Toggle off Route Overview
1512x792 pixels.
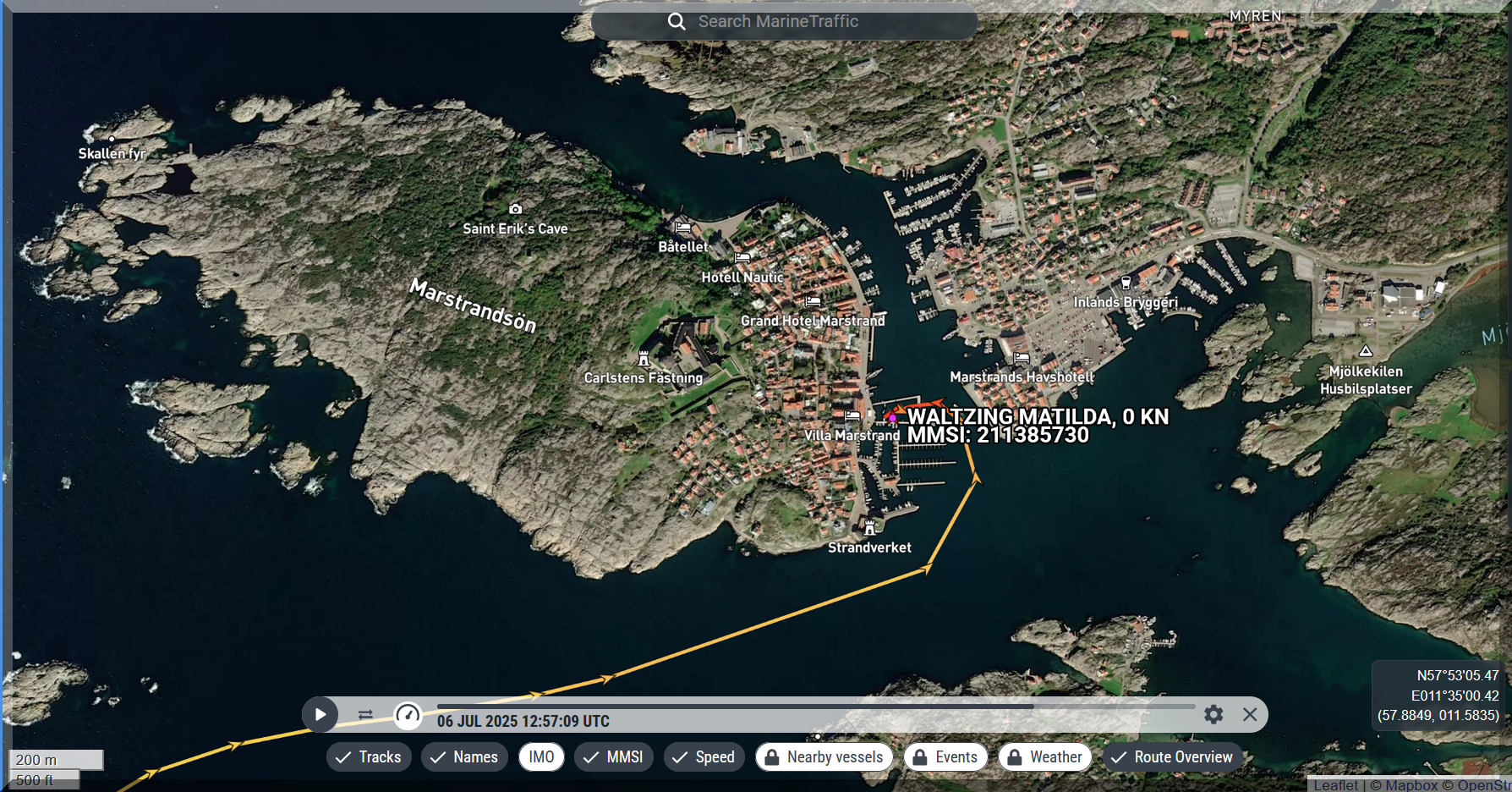1172,757
